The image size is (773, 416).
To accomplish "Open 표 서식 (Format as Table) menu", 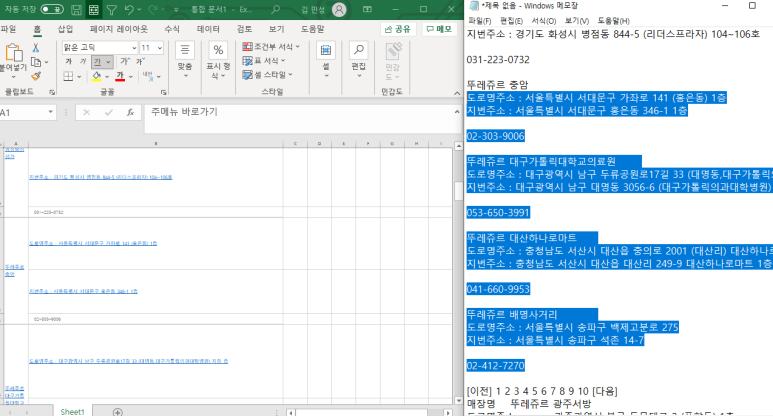I will coord(264,61).
